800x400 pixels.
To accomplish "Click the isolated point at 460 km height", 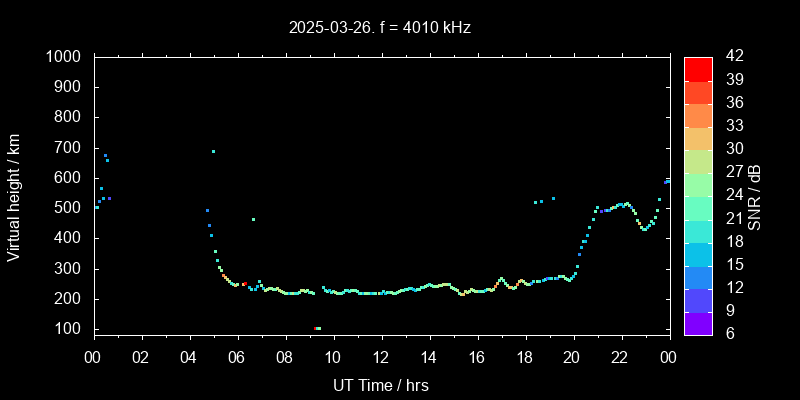I will click(253, 219).
